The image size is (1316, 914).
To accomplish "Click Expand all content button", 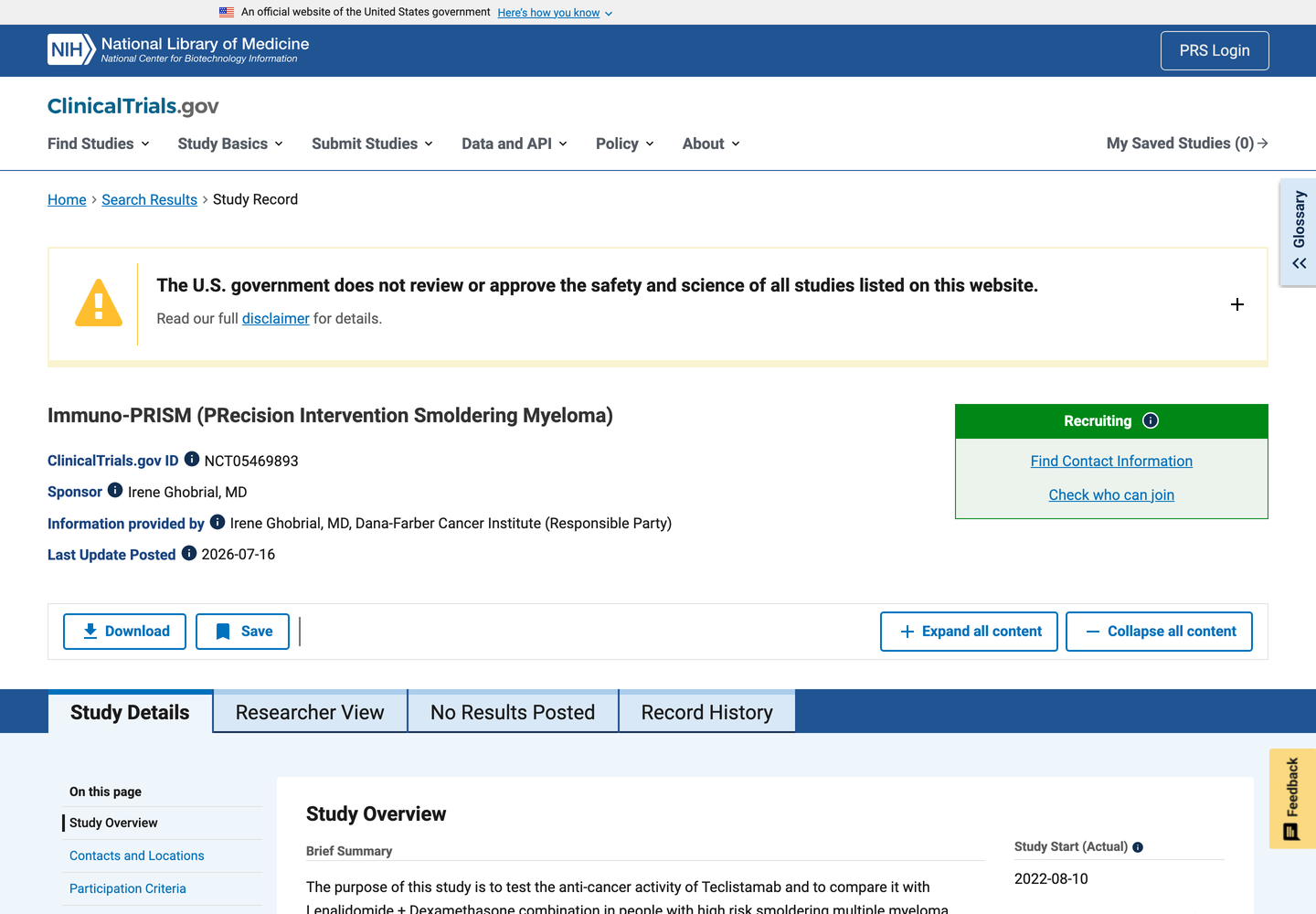I will pyautogui.click(x=969, y=632).
